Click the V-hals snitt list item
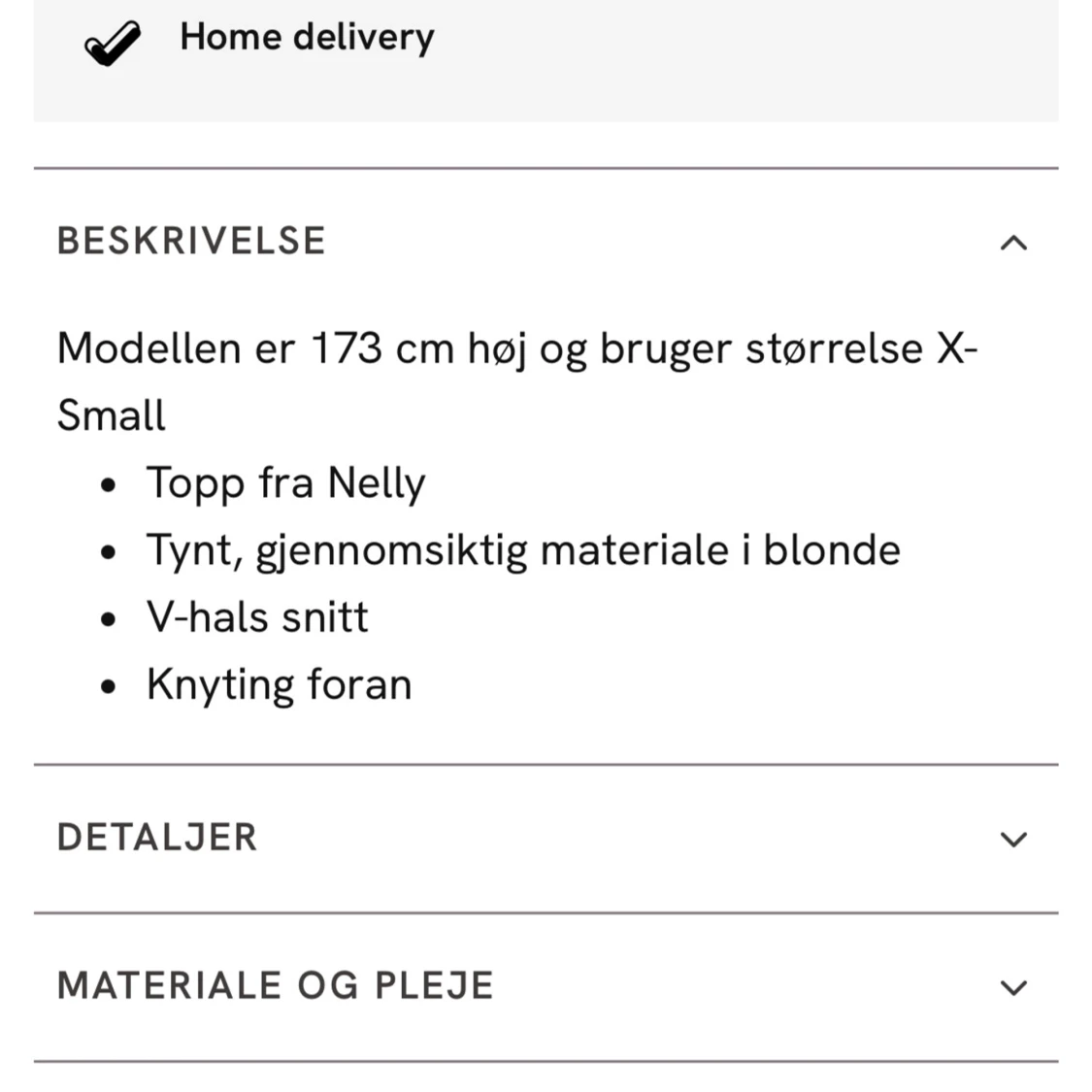The width and height of the screenshot is (1092, 1092). point(257,617)
